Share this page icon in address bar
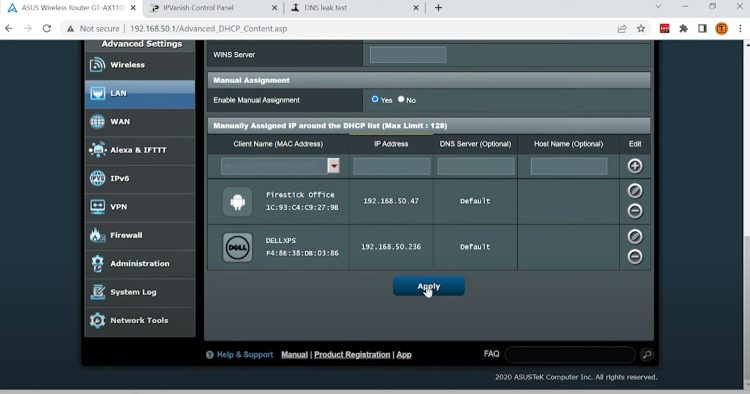 [x=622, y=29]
